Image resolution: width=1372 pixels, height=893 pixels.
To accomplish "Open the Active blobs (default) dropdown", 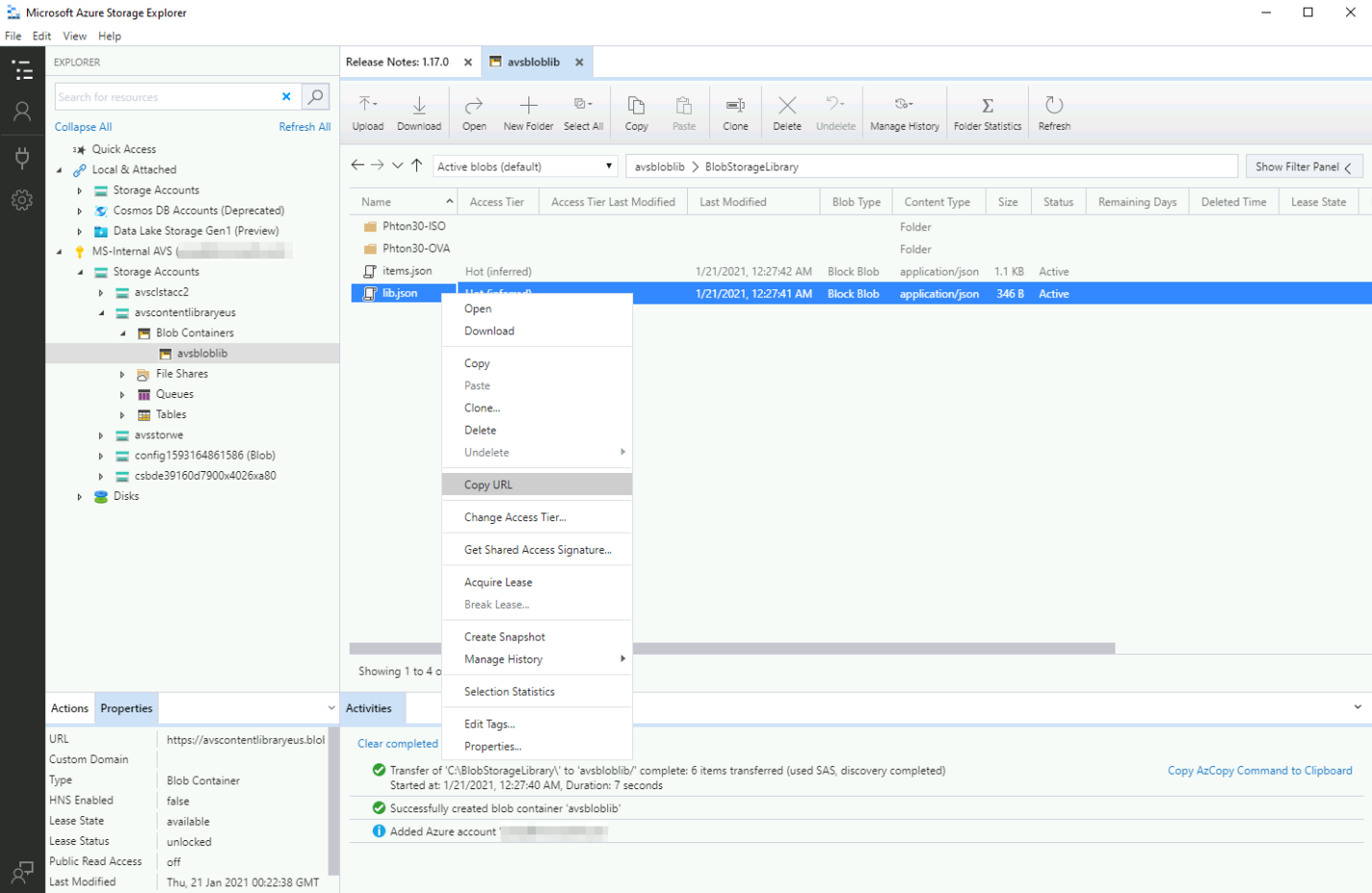I will (x=525, y=166).
